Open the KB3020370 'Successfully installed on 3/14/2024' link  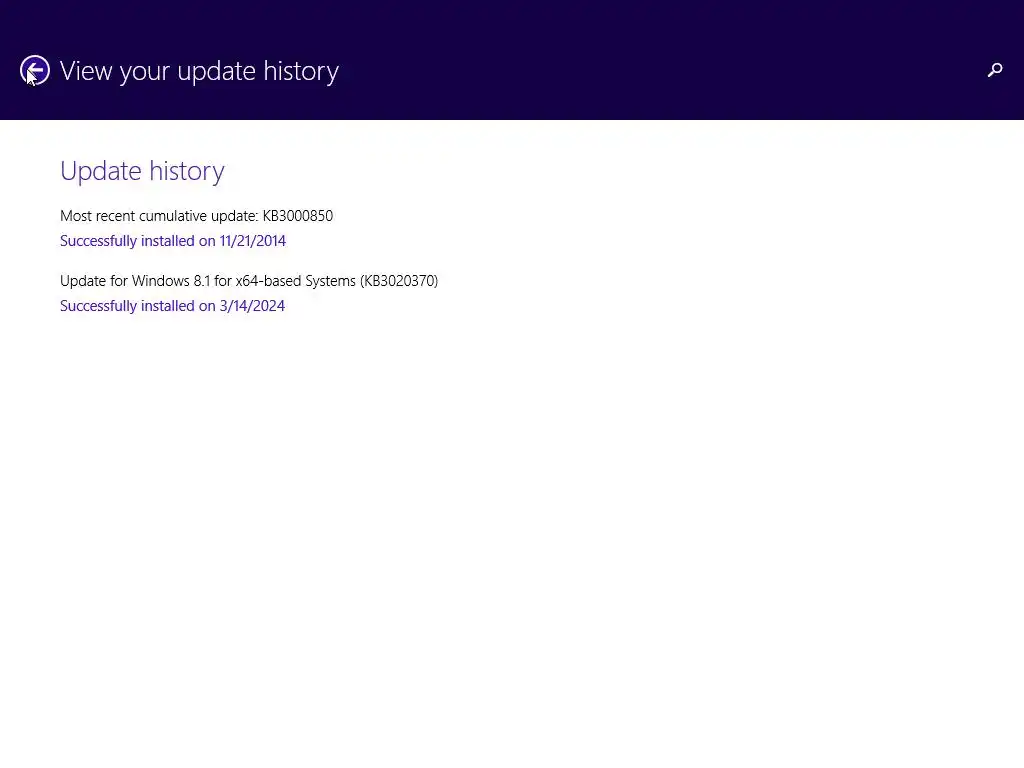click(x=172, y=306)
